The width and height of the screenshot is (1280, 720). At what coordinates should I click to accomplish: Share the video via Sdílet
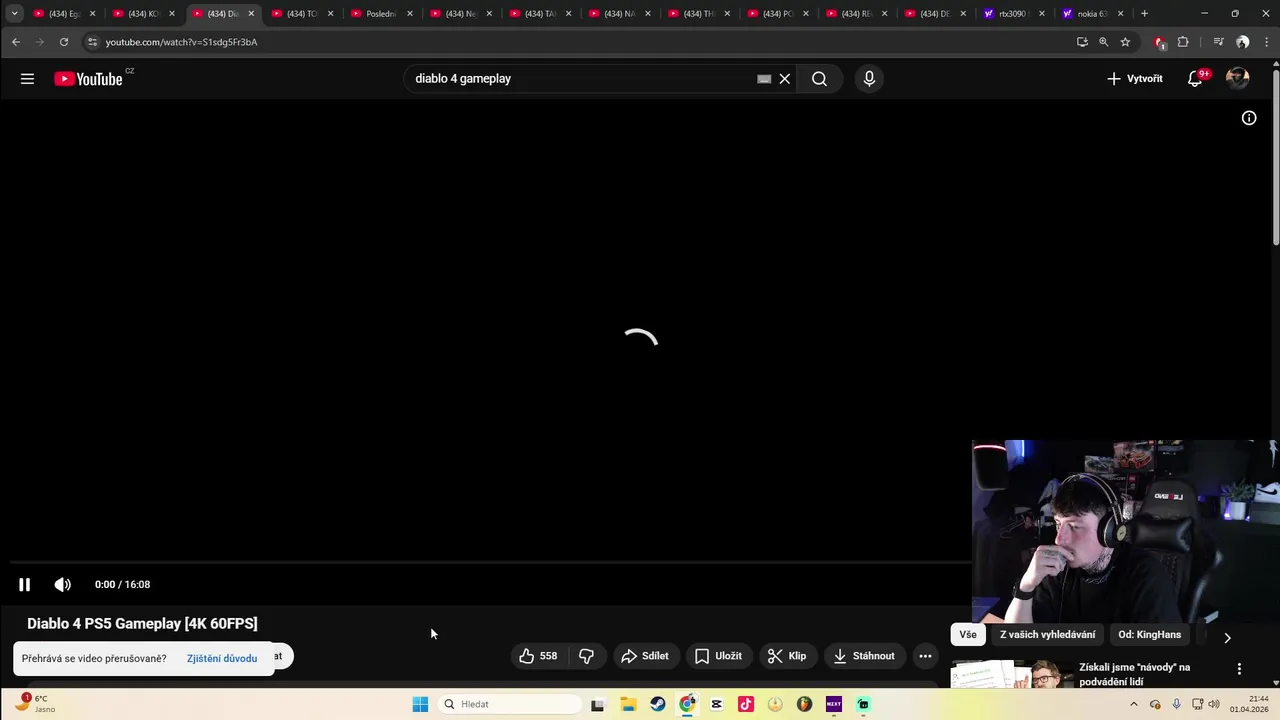click(x=644, y=656)
